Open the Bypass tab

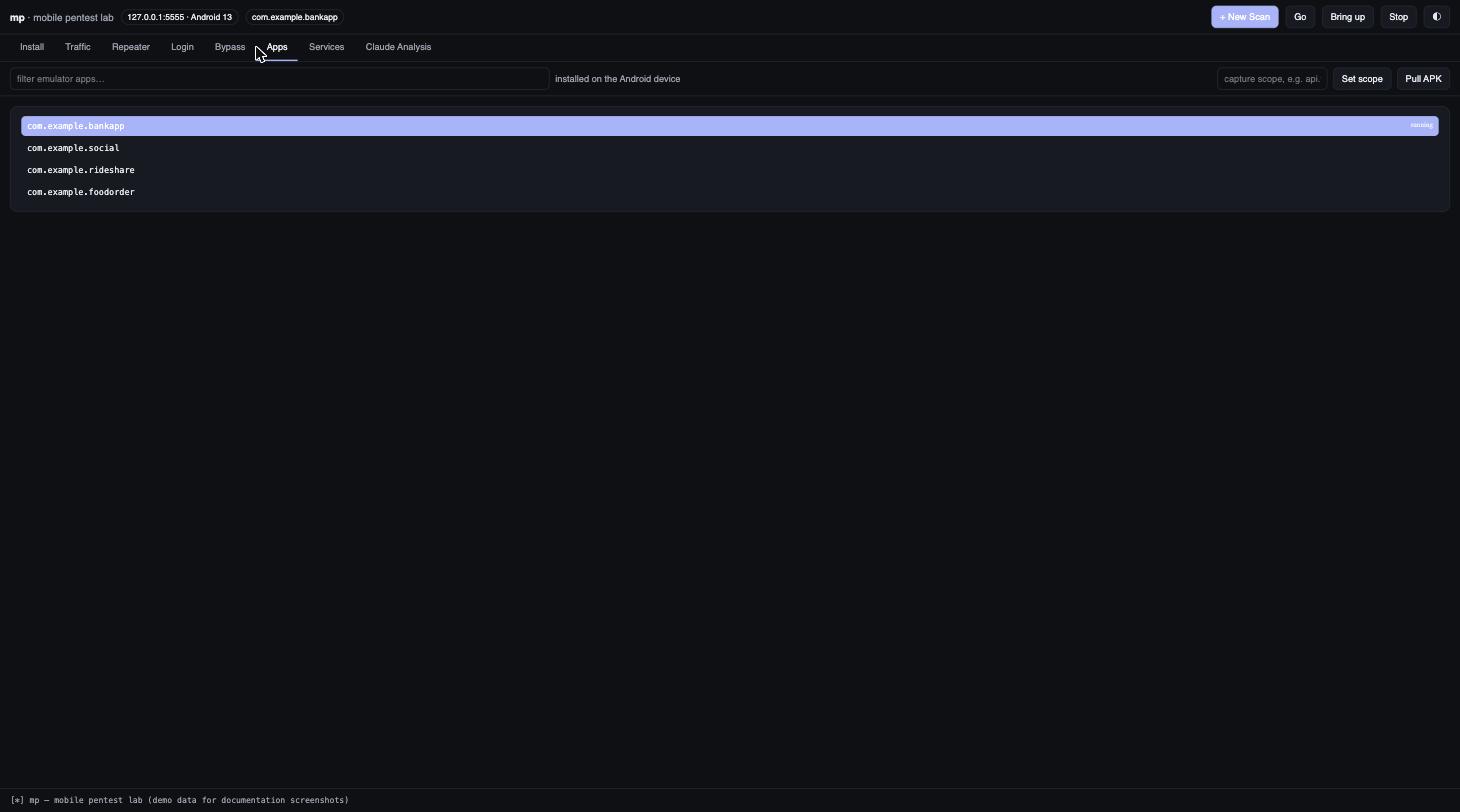point(230,47)
